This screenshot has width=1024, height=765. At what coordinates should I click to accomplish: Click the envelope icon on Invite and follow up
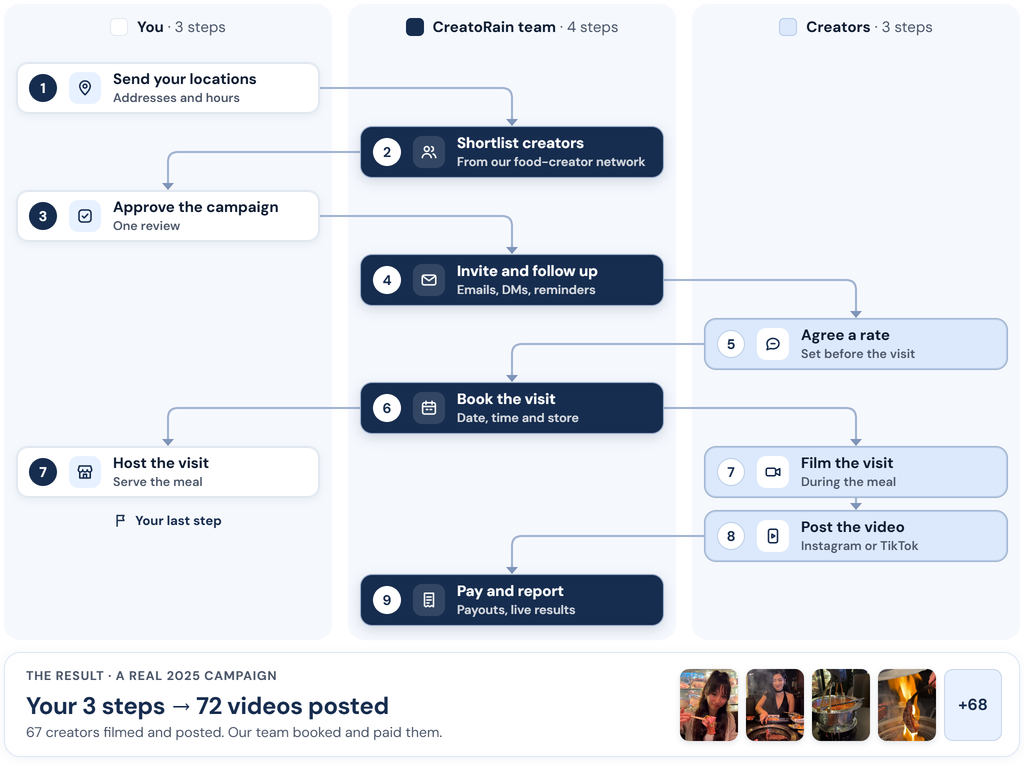(x=429, y=280)
